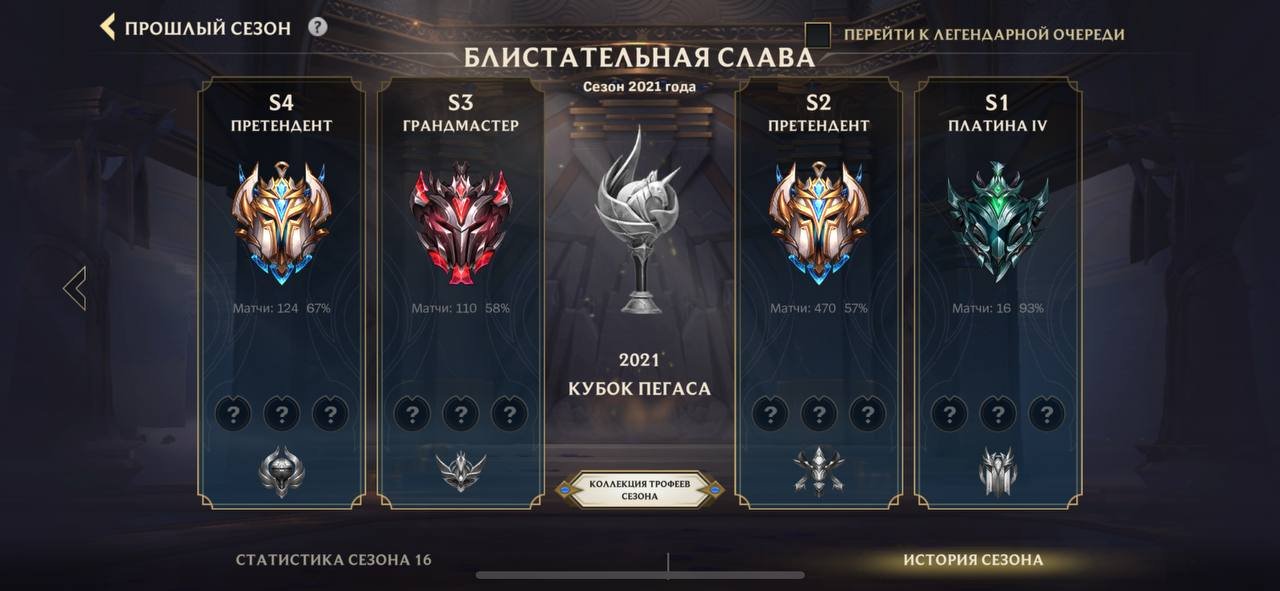
Task: Click the S3 card bottom crest icon
Action: [x=461, y=471]
